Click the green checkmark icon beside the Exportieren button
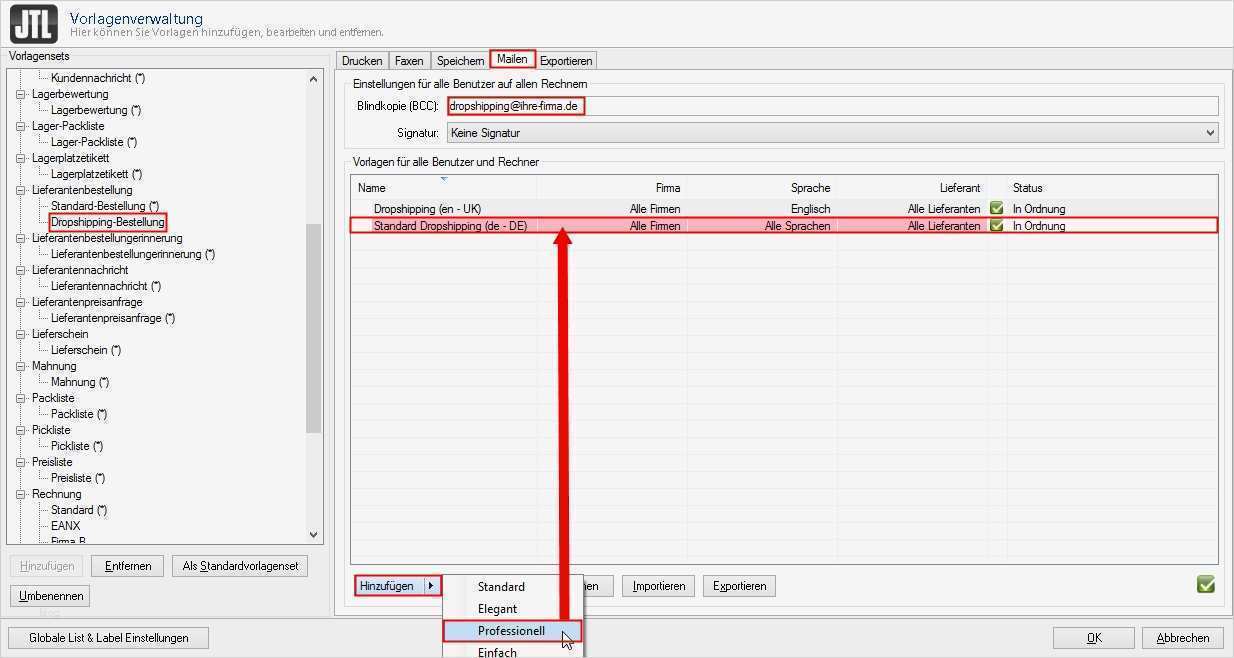The image size is (1234, 658). (1206, 585)
